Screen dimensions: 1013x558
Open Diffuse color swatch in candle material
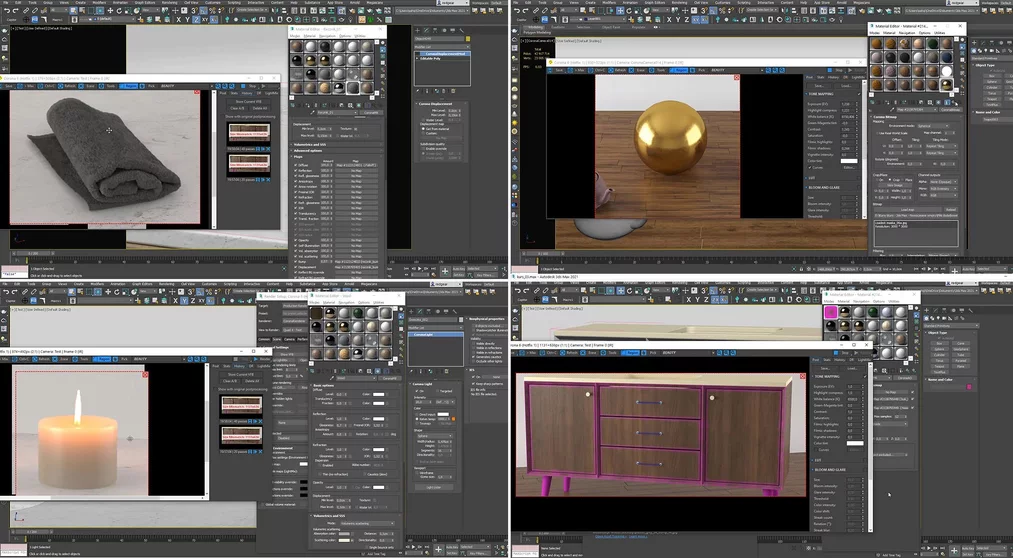pos(379,395)
